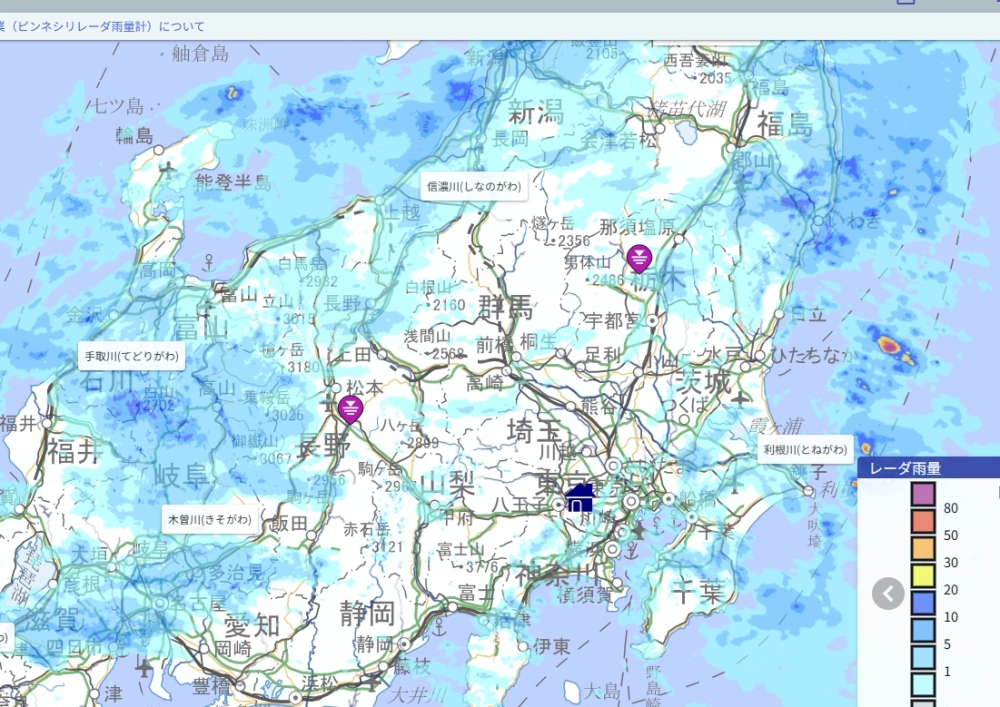The height and width of the screenshot is (707, 1000).
Task: Click the 信濃川(しなのがわ) river label
Action: click(x=473, y=187)
